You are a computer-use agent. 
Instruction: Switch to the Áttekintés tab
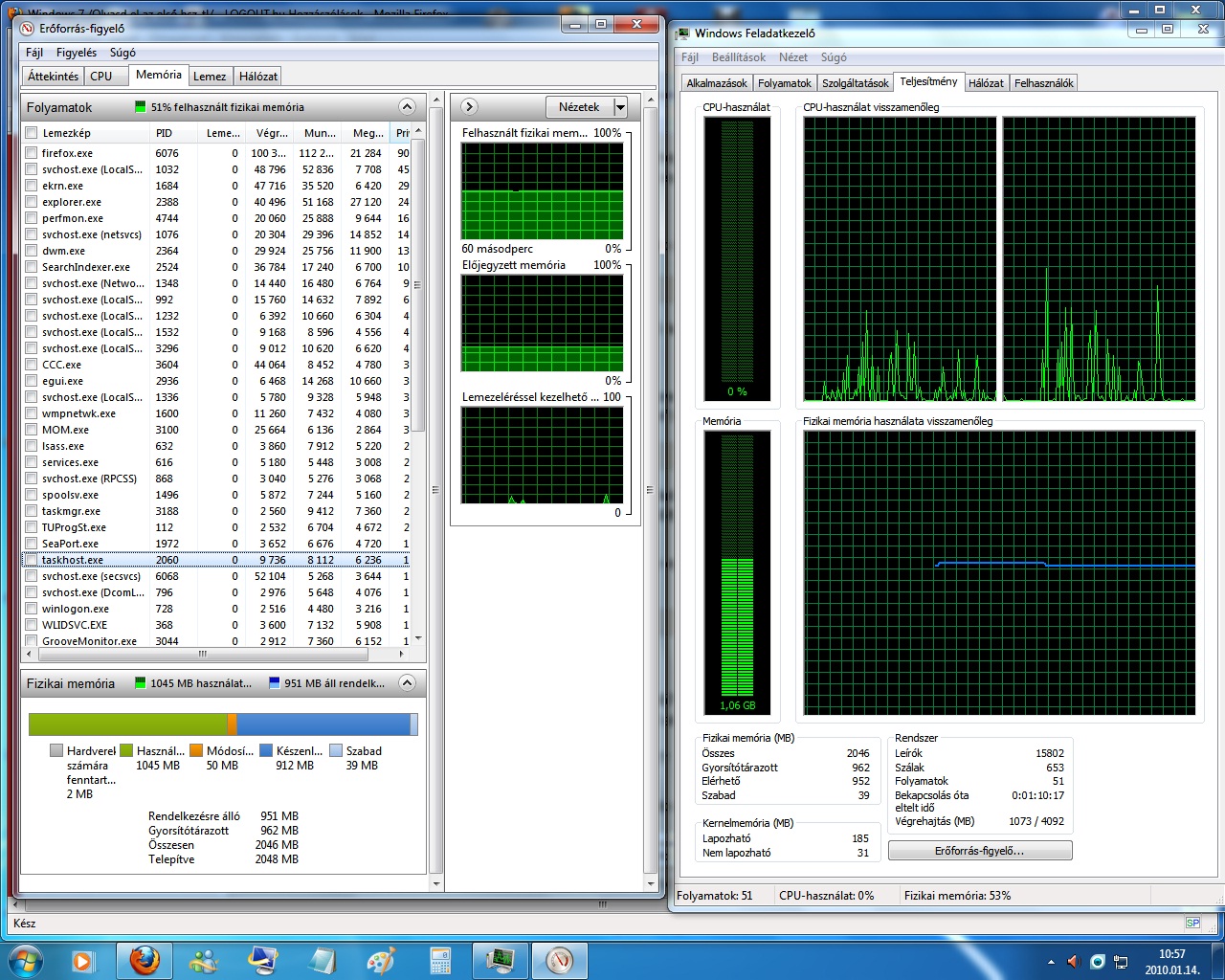point(53,77)
